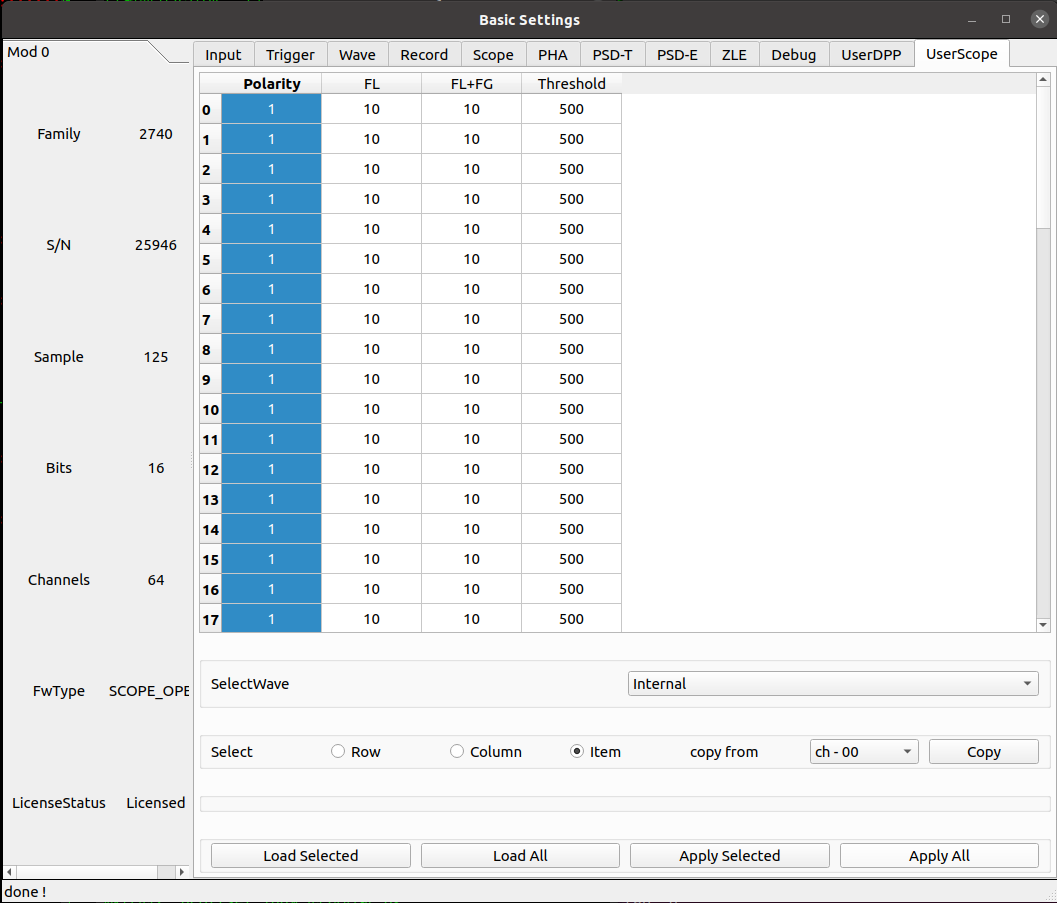Open the SelectWave Internal dropdown

point(833,684)
